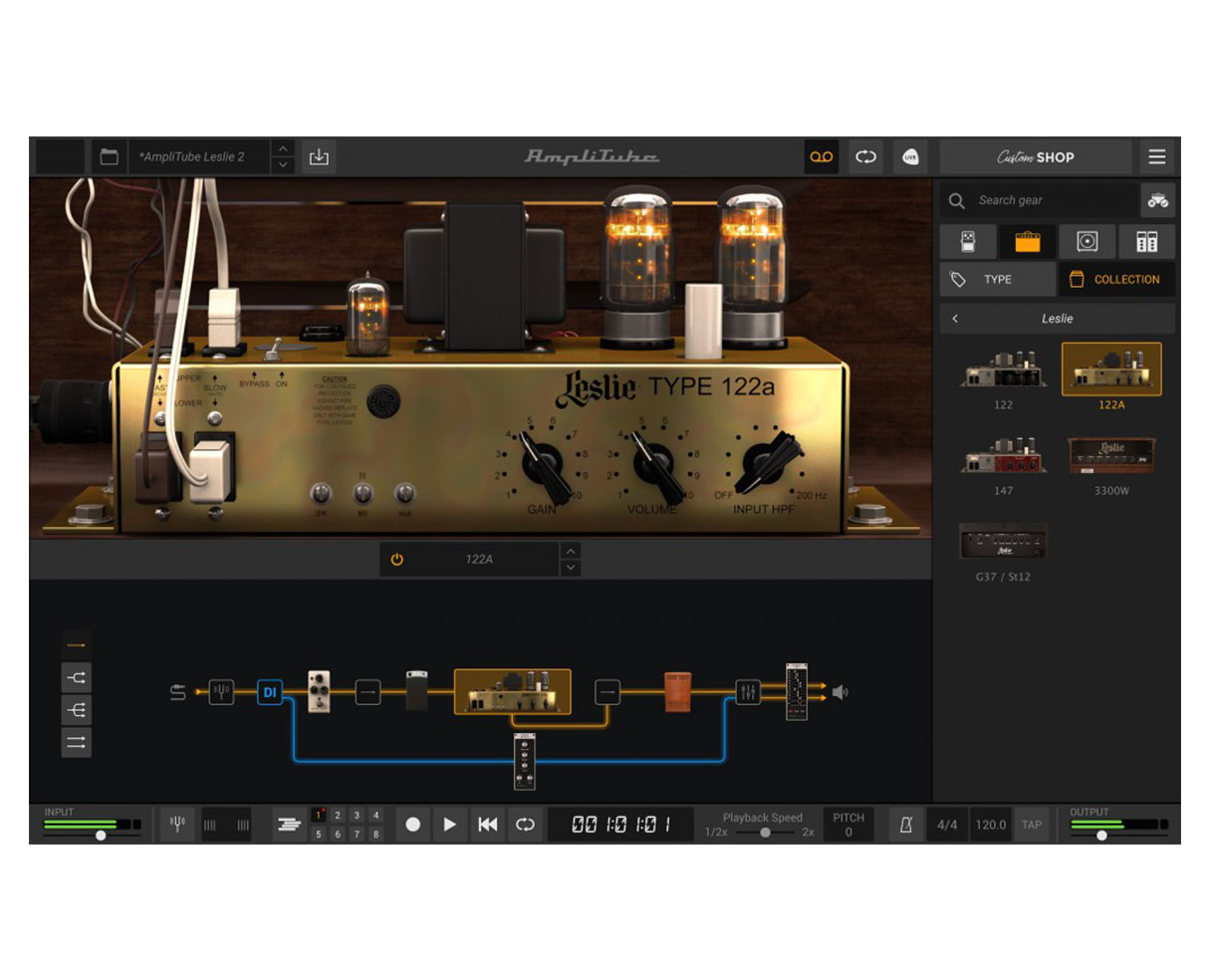Click the play button
Viewport: 1210px width, 980px height.
(449, 825)
